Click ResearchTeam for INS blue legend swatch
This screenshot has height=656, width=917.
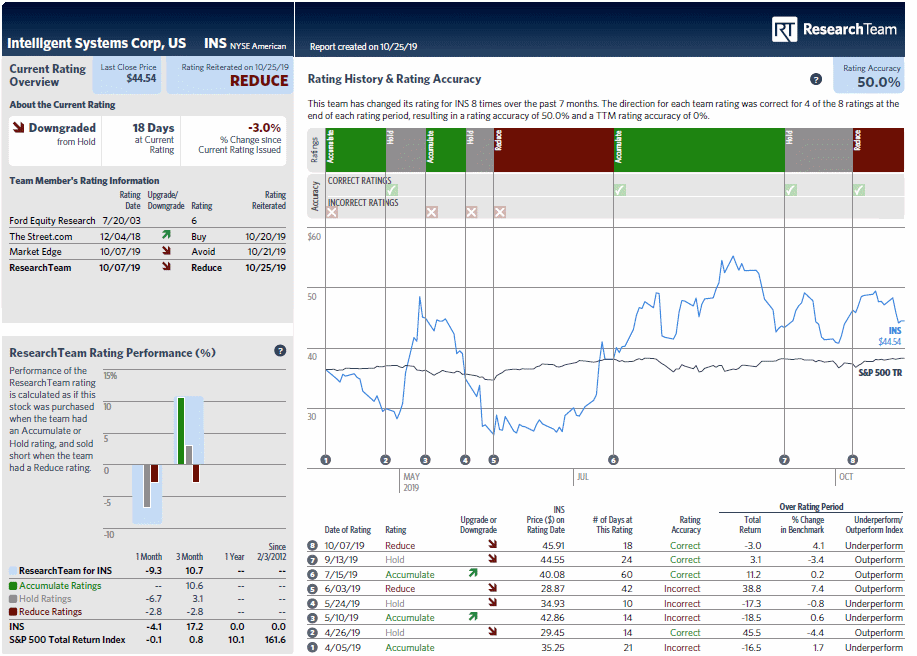[x=13, y=571]
